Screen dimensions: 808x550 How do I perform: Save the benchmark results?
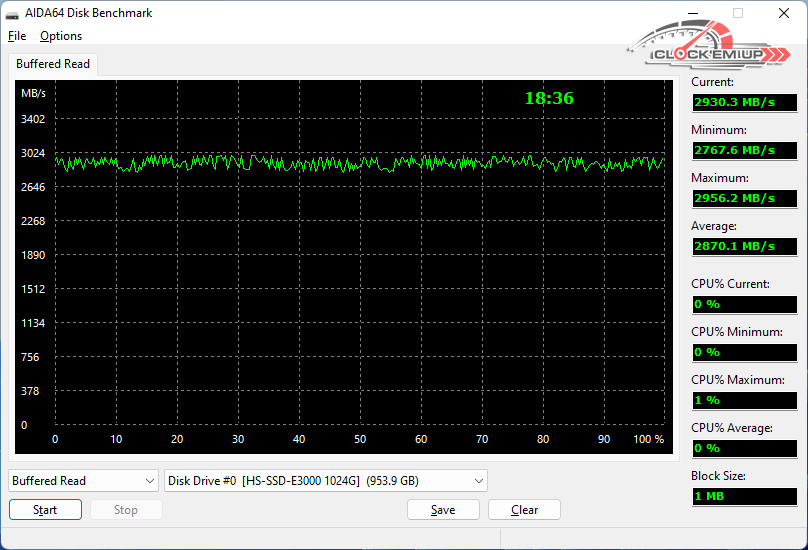443,510
